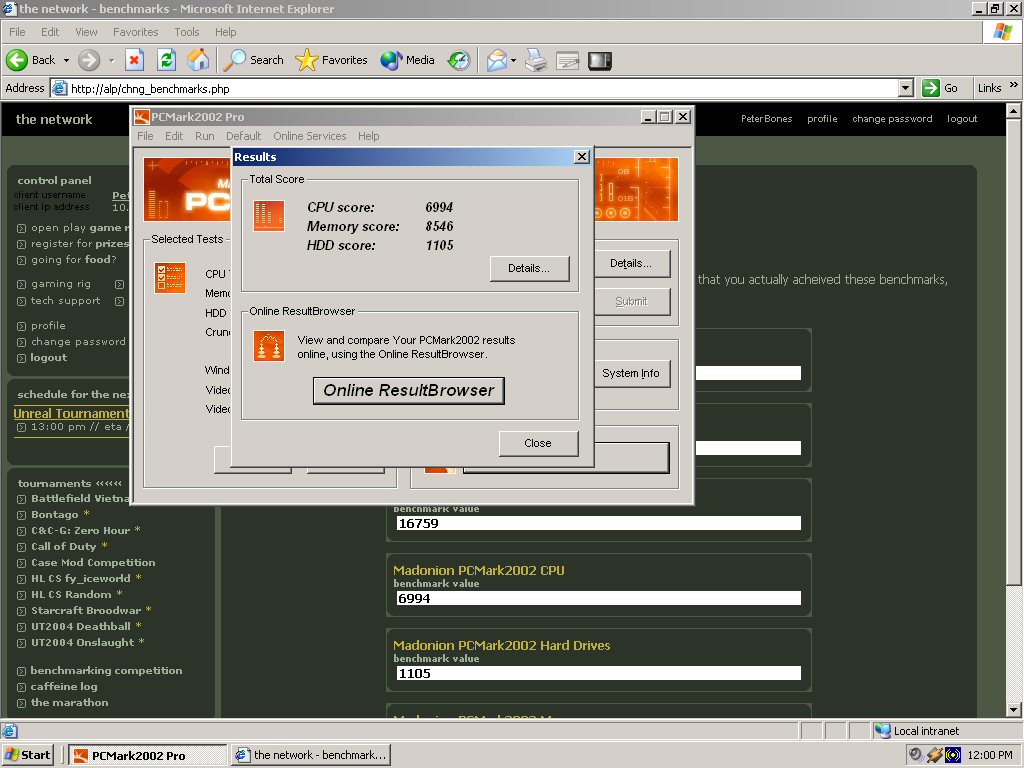Refresh the page with green arrows icon

coord(167,60)
